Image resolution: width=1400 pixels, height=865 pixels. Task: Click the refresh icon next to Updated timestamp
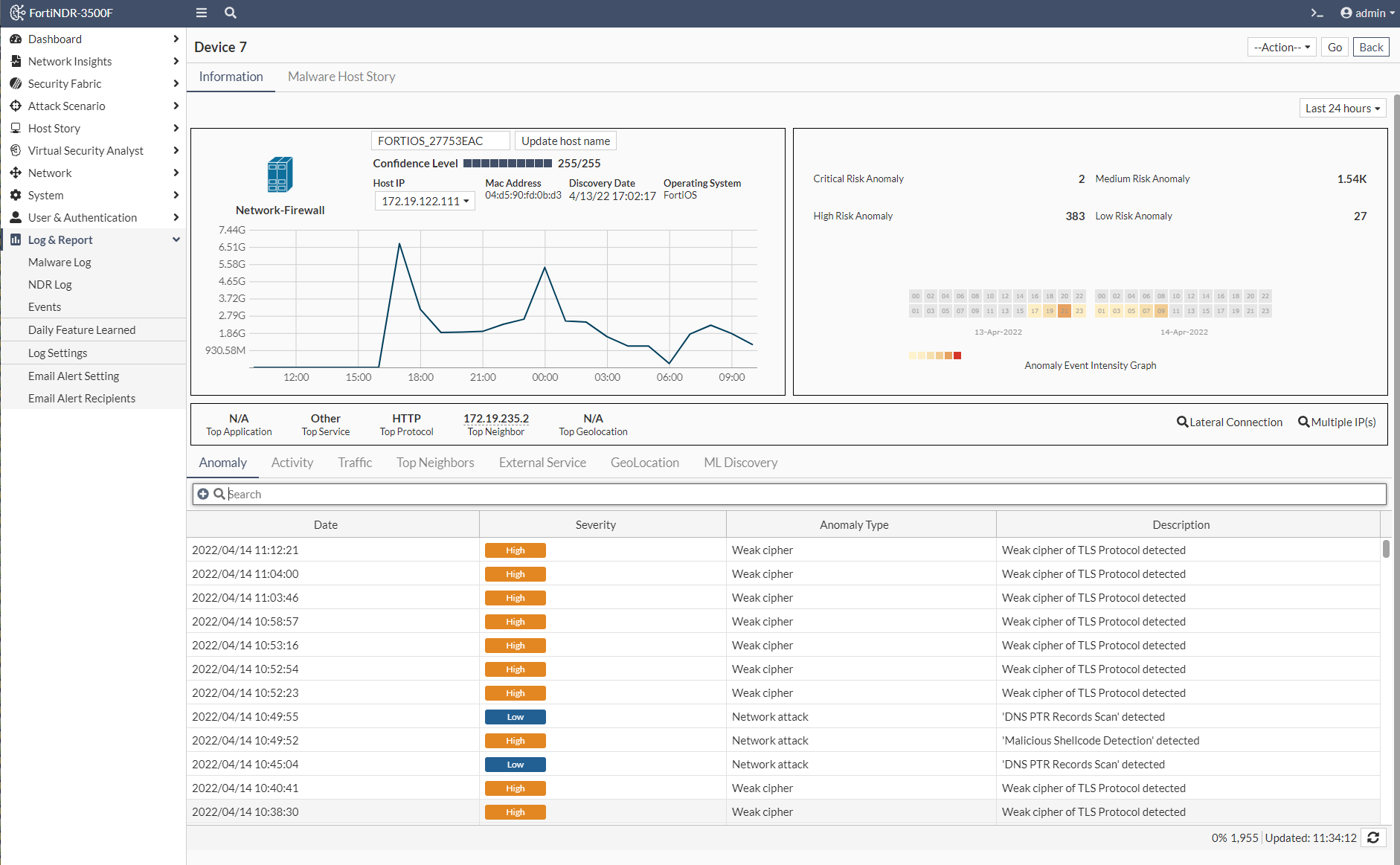coord(1372,837)
